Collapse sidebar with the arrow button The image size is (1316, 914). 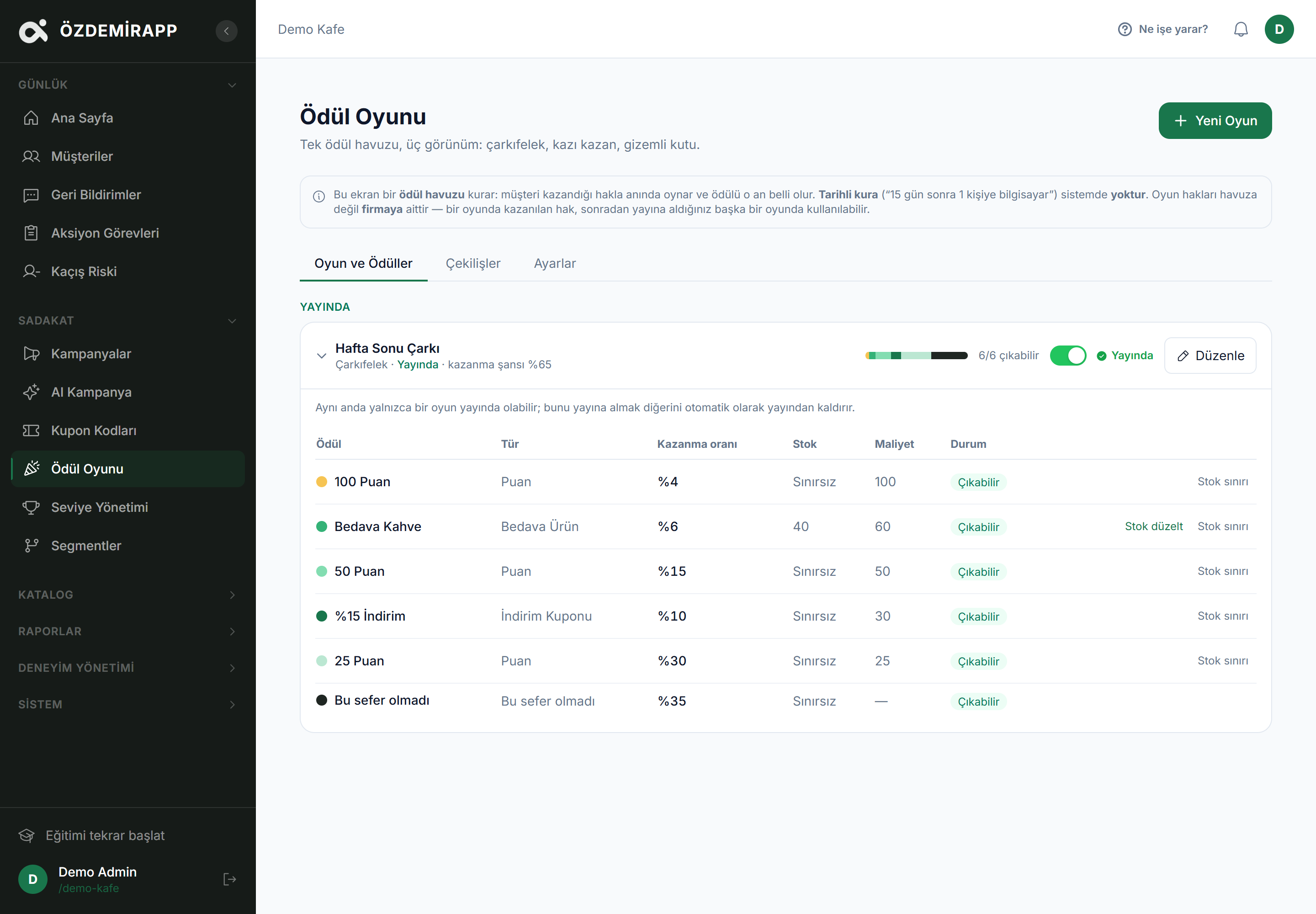point(226,31)
